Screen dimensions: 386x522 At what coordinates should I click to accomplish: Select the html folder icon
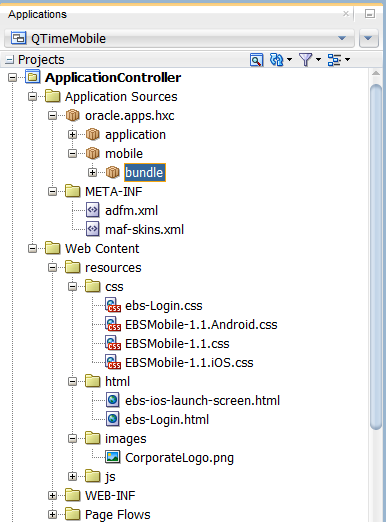coord(93,381)
